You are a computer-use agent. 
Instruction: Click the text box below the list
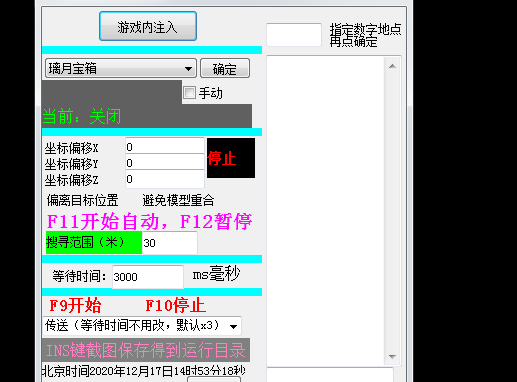coord(330,375)
